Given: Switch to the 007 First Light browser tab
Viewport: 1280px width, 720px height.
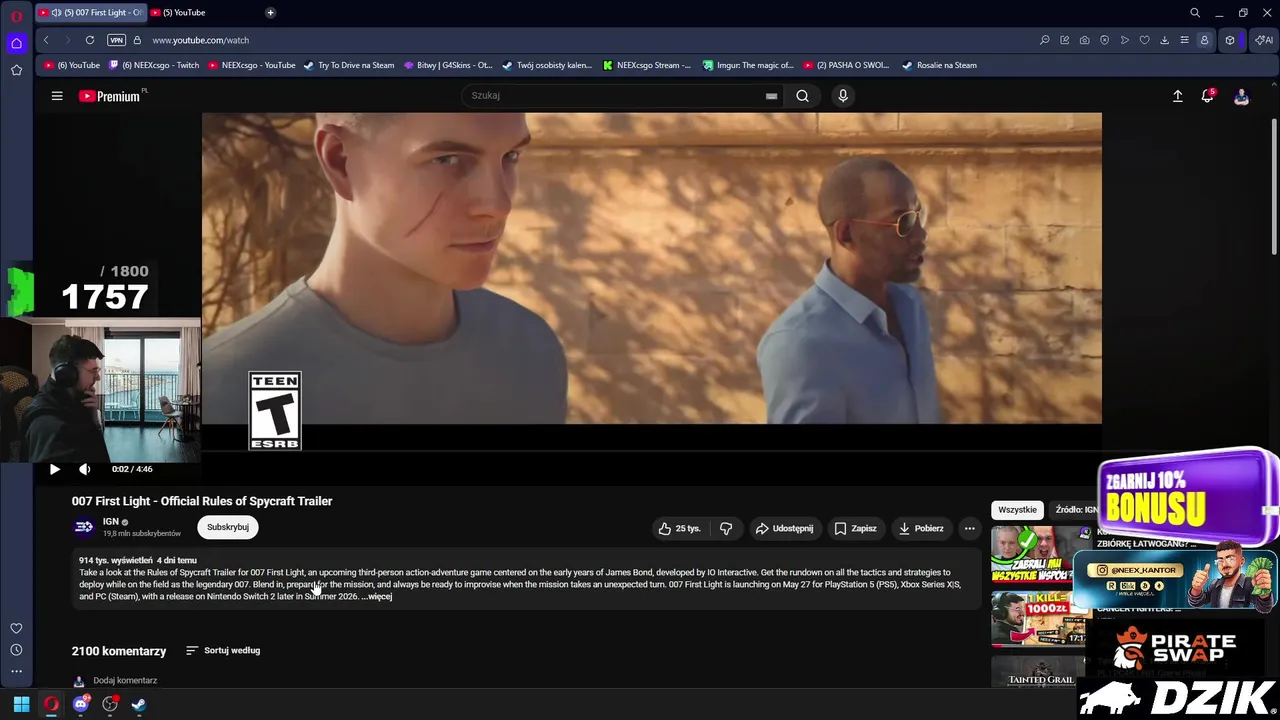Looking at the screenshot, I should 90,13.
